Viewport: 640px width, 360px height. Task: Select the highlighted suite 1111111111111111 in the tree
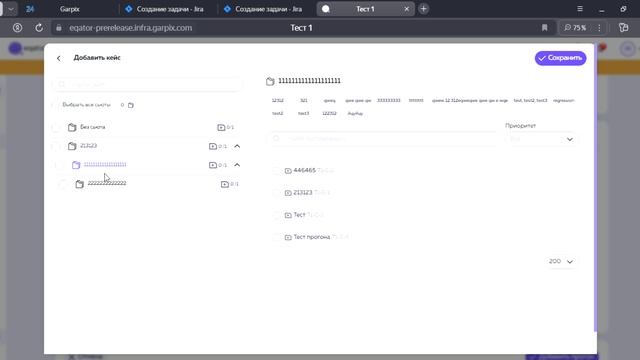[105, 164]
